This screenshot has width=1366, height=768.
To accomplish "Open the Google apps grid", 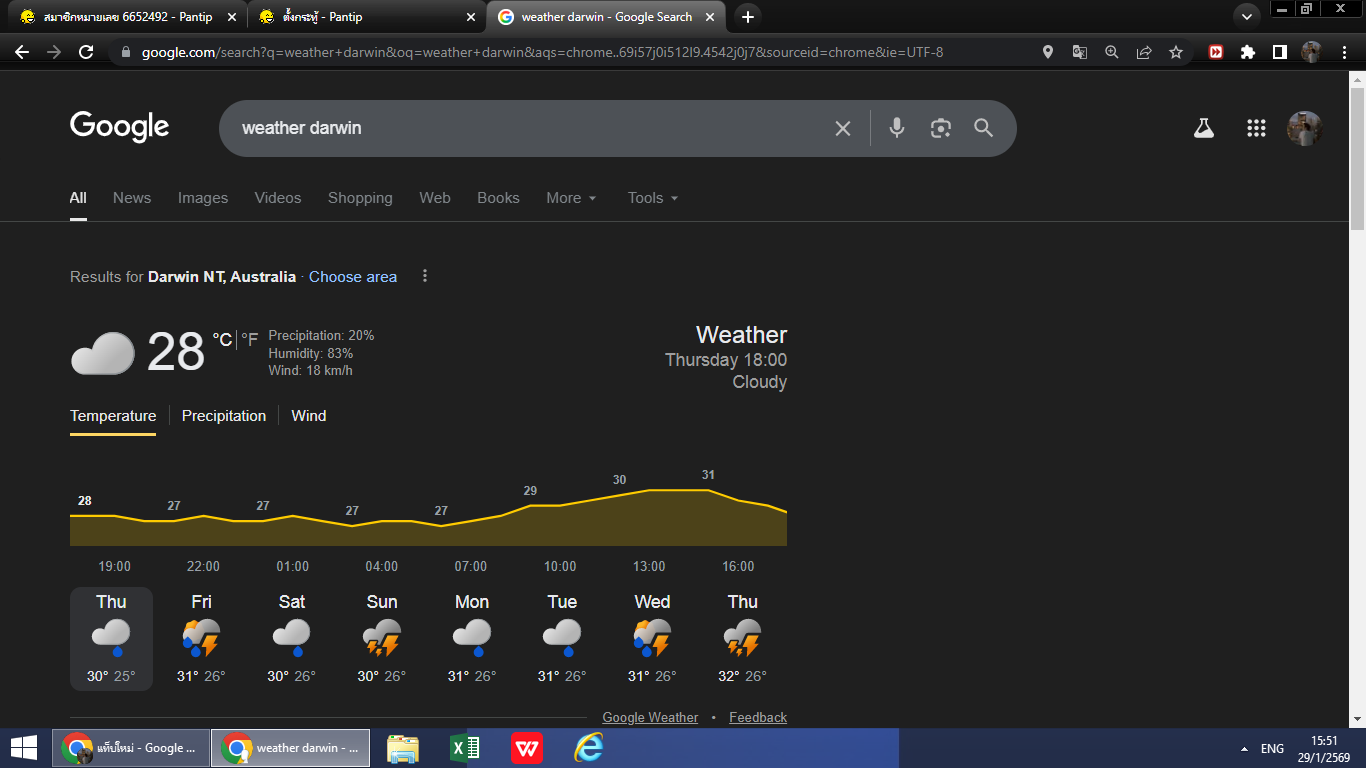I will (x=1256, y=128).
